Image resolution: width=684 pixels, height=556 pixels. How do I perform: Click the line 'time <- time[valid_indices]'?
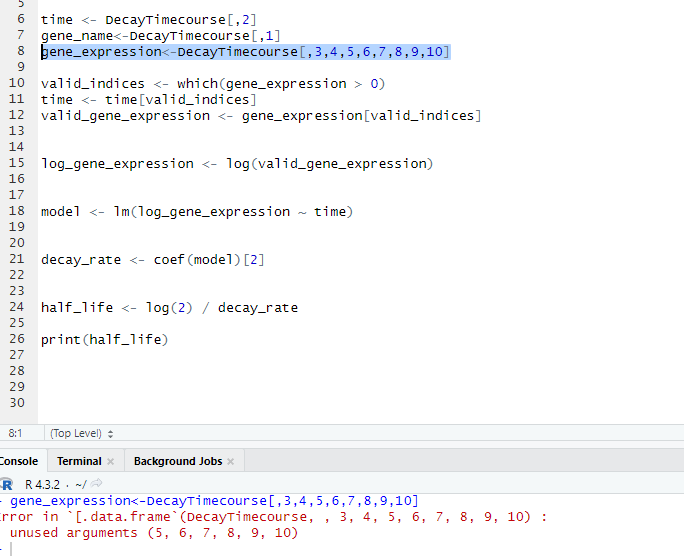point(148,100)
